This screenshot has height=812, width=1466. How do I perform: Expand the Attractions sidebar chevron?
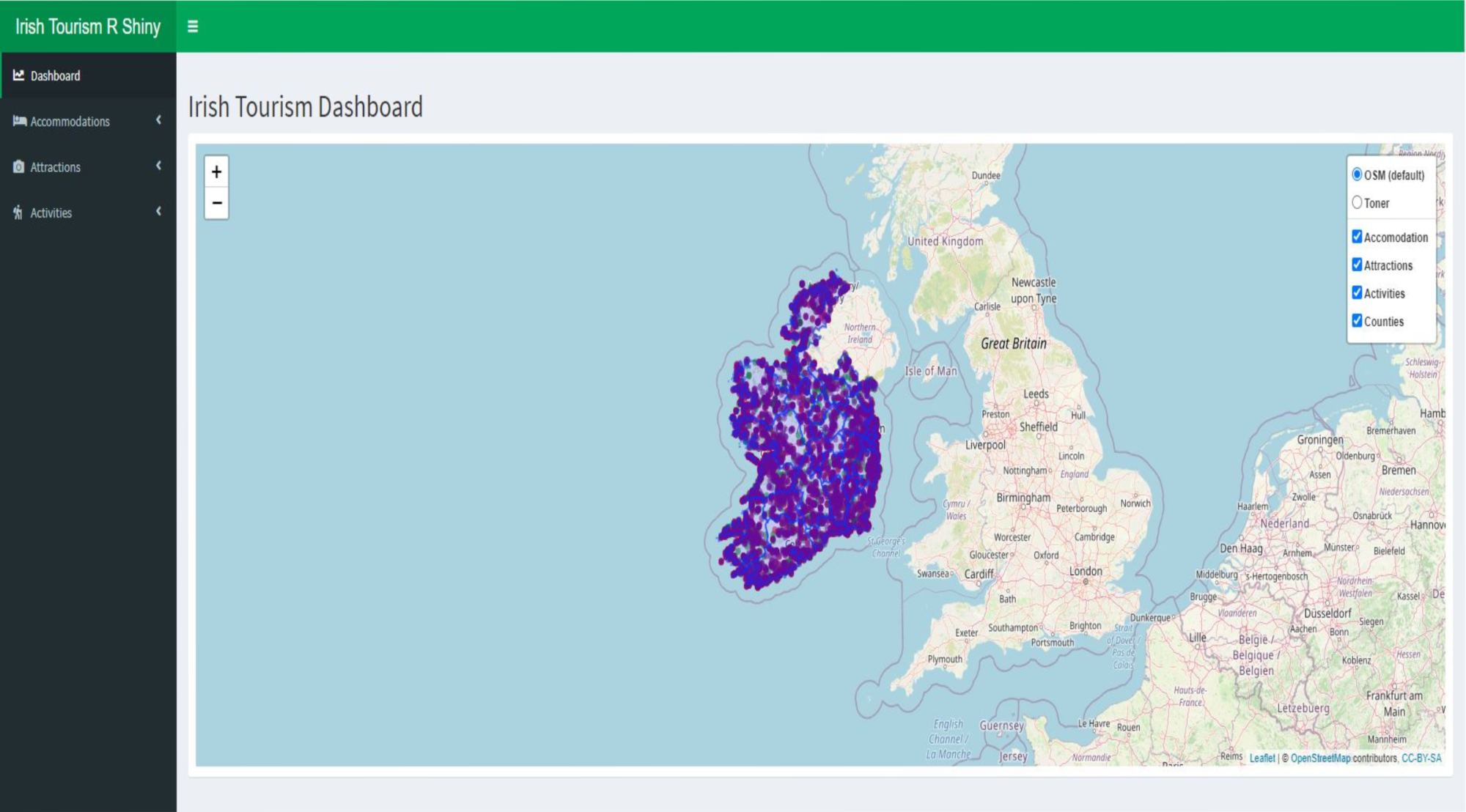click(158, 166)
